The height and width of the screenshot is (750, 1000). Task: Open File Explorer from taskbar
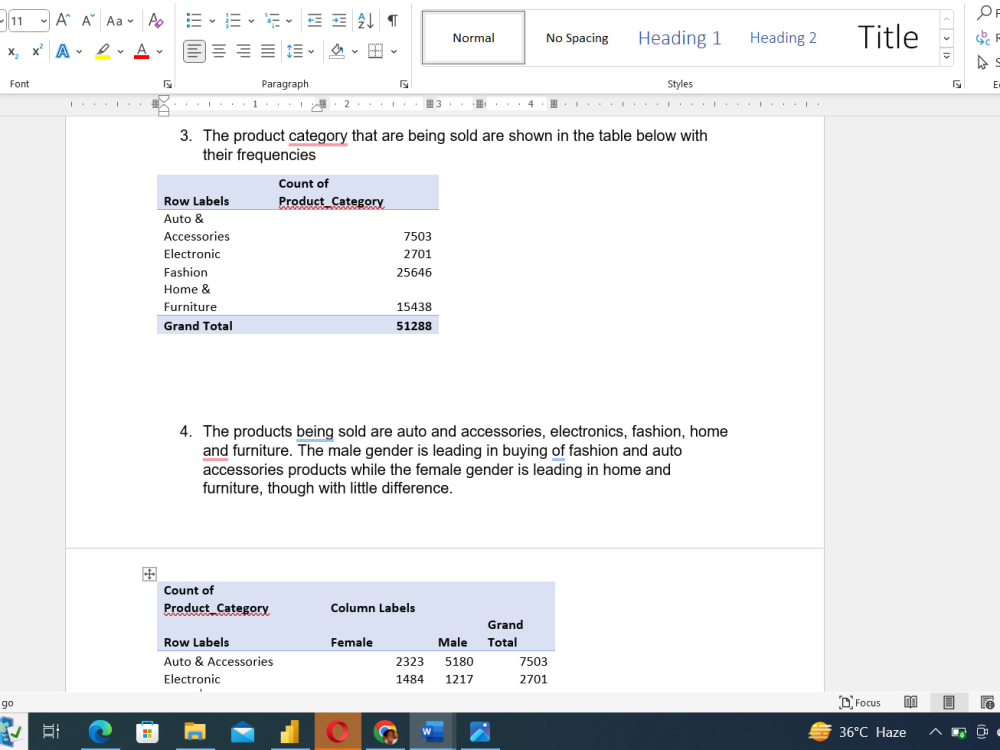pyautogui.click(x=195, y=731)
